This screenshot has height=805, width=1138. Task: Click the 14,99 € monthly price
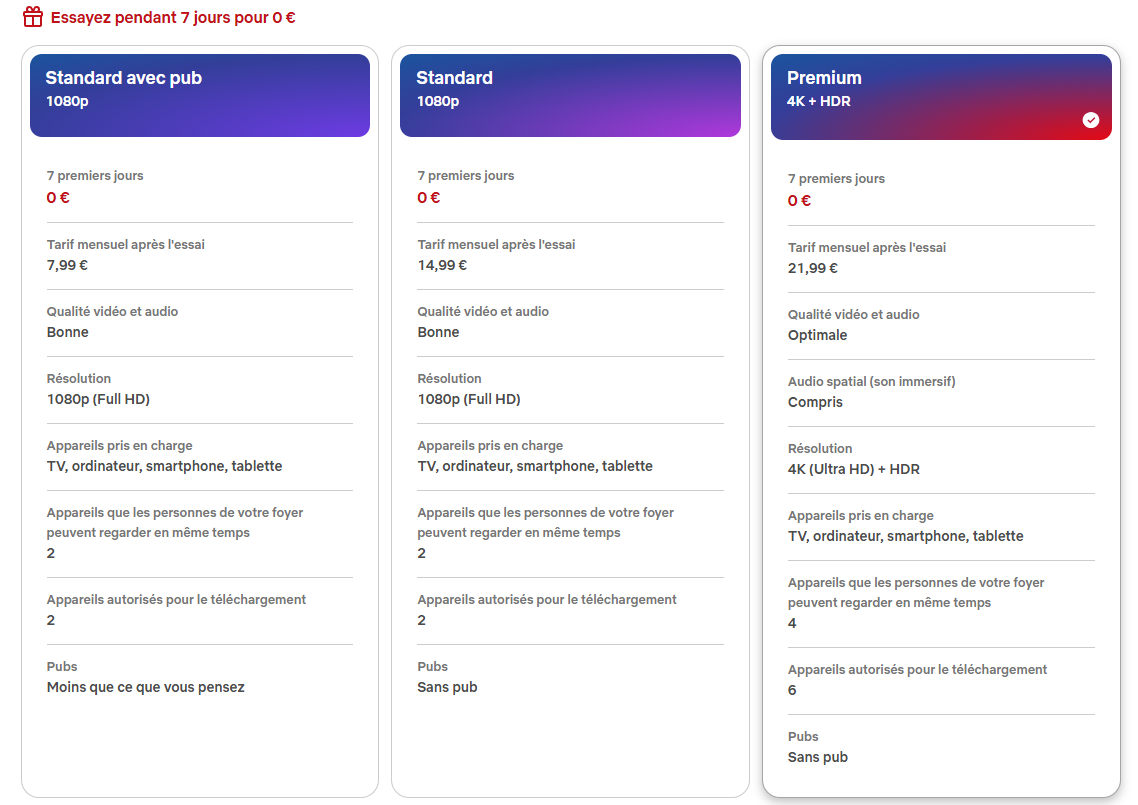coord(442,265)
